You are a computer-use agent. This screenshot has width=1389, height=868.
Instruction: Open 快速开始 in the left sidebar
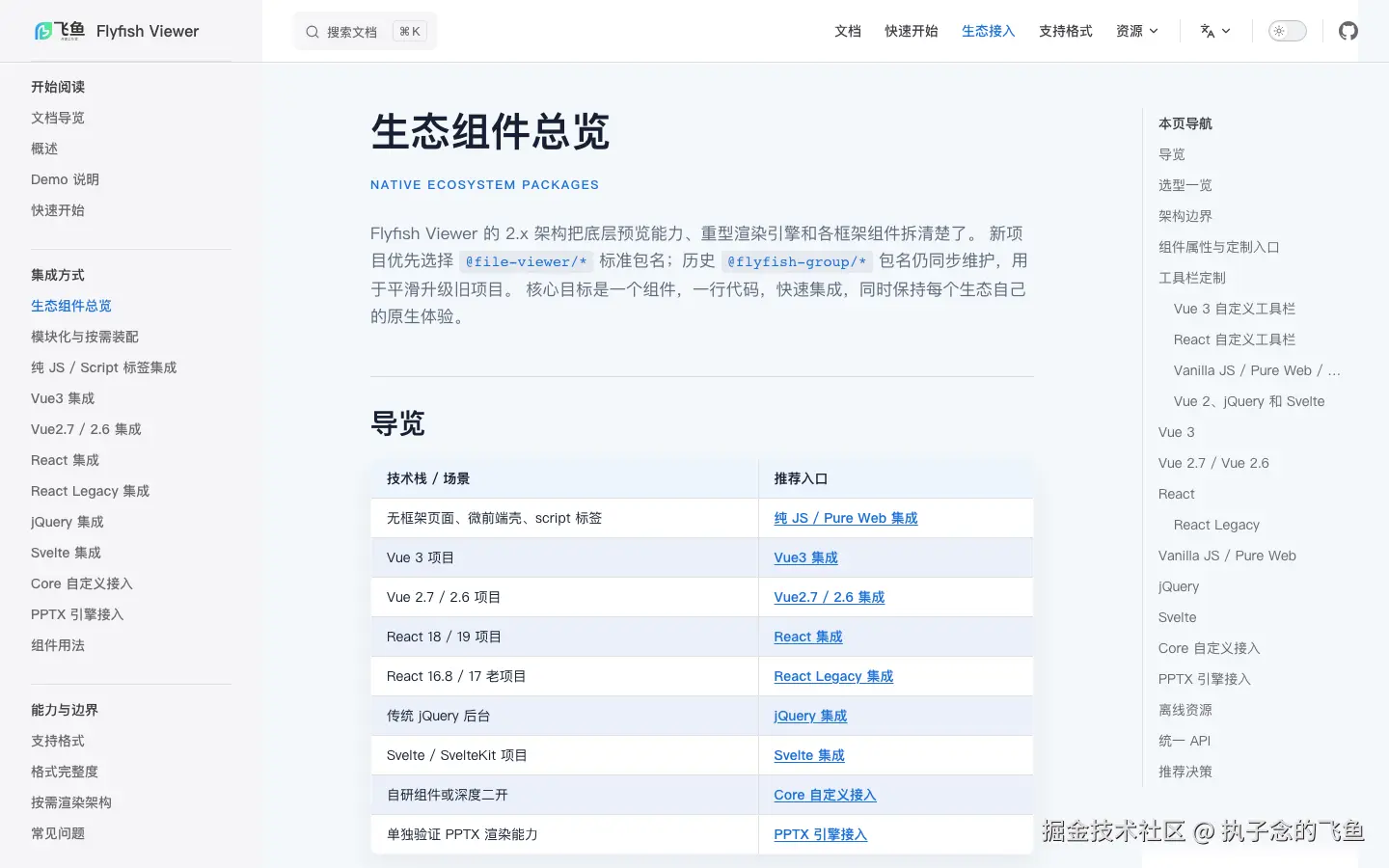(x=58, y=210)
